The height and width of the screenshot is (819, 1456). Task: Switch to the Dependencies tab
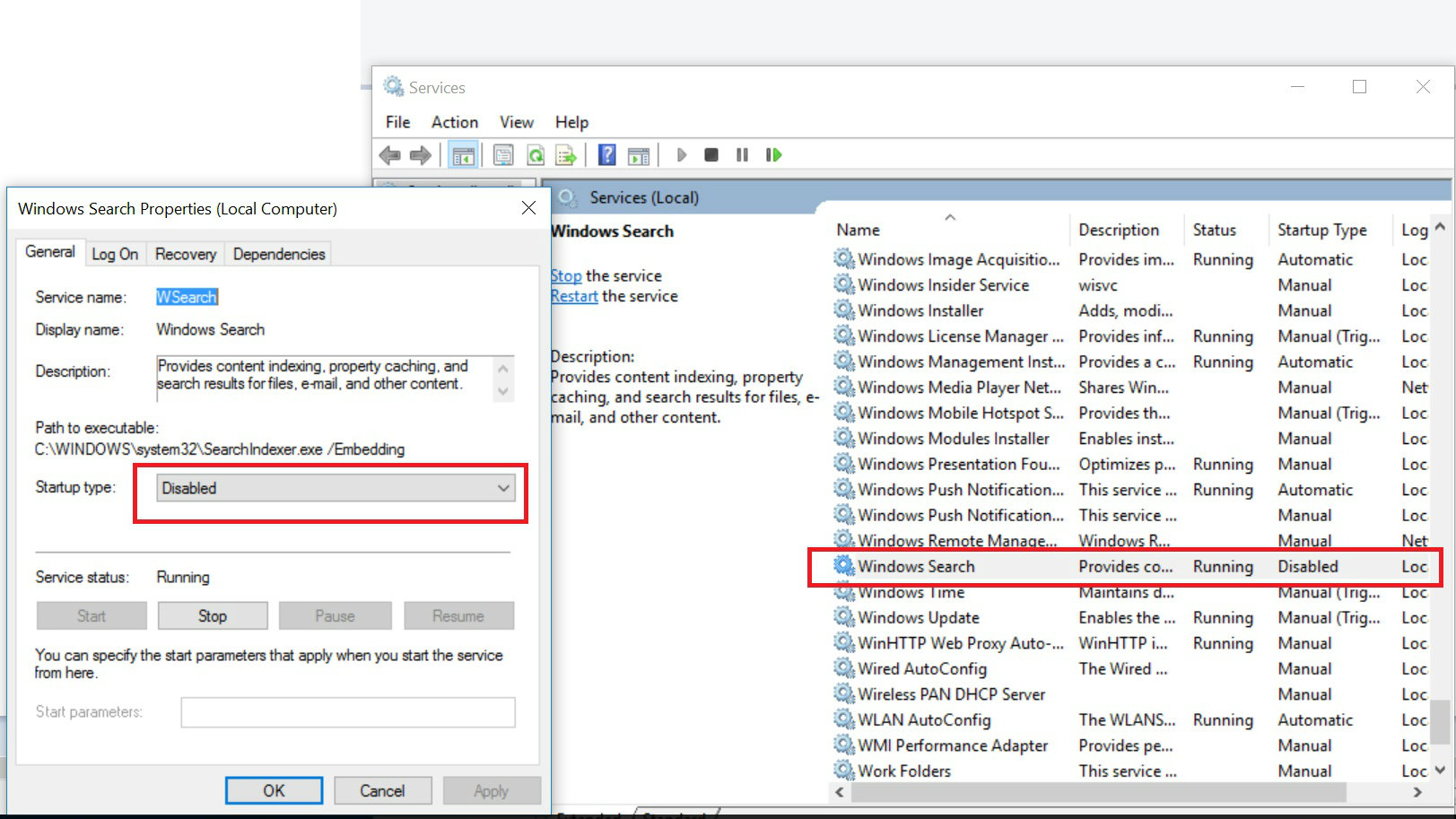coord(279,255)
